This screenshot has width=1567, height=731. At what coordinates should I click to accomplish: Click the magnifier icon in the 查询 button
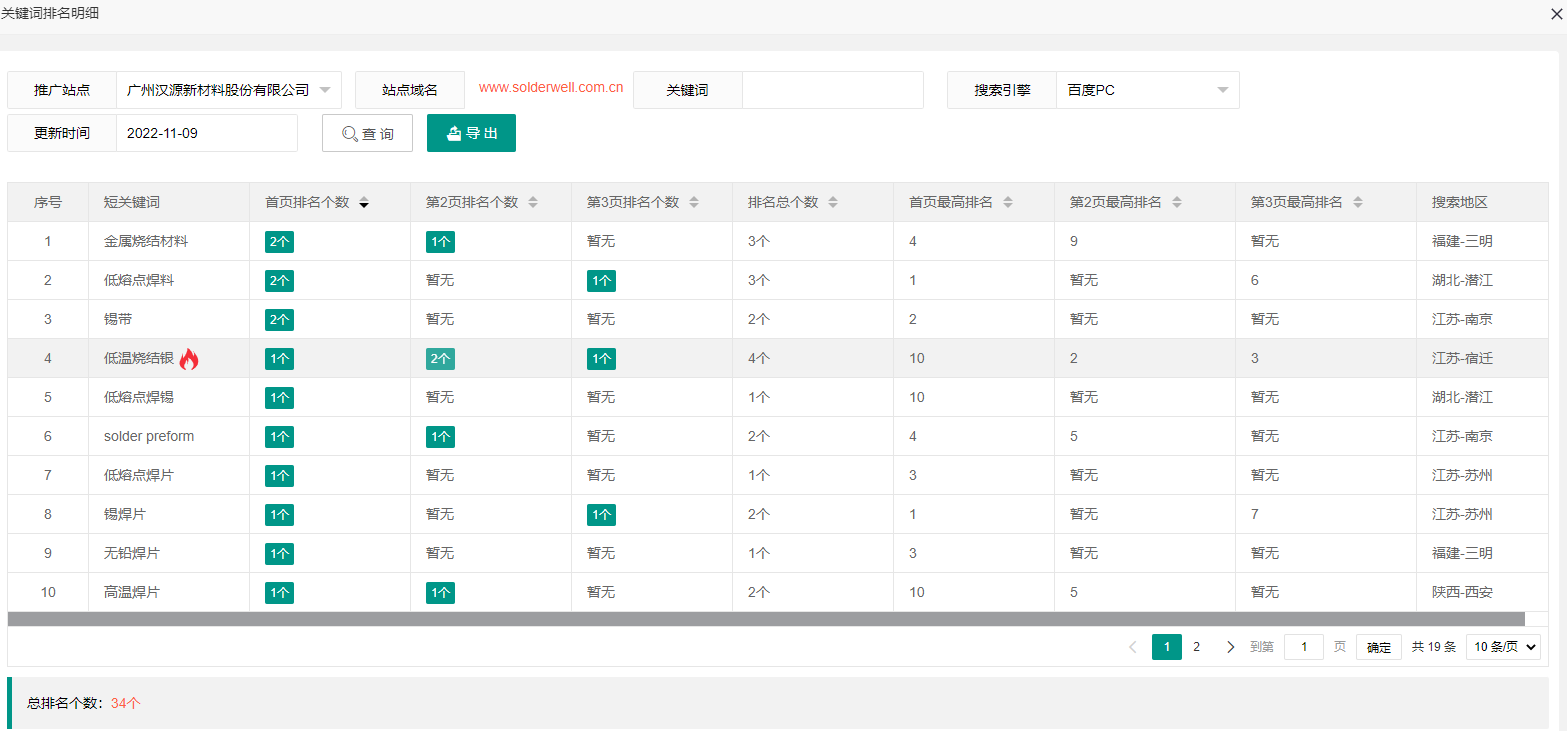click(x=349, y=133)
